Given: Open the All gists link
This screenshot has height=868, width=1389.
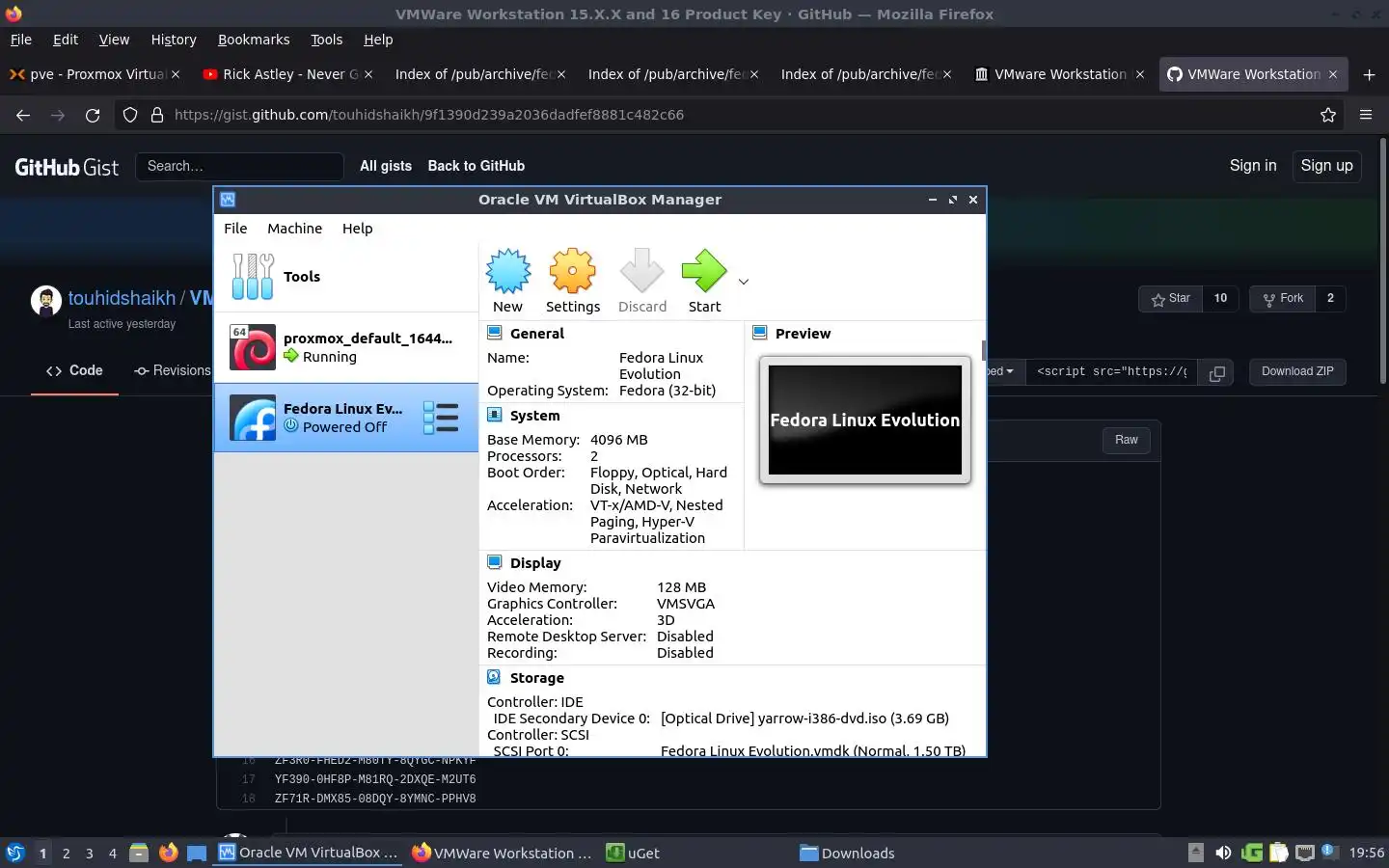Looking at the screenshot, I should (386, 166).
